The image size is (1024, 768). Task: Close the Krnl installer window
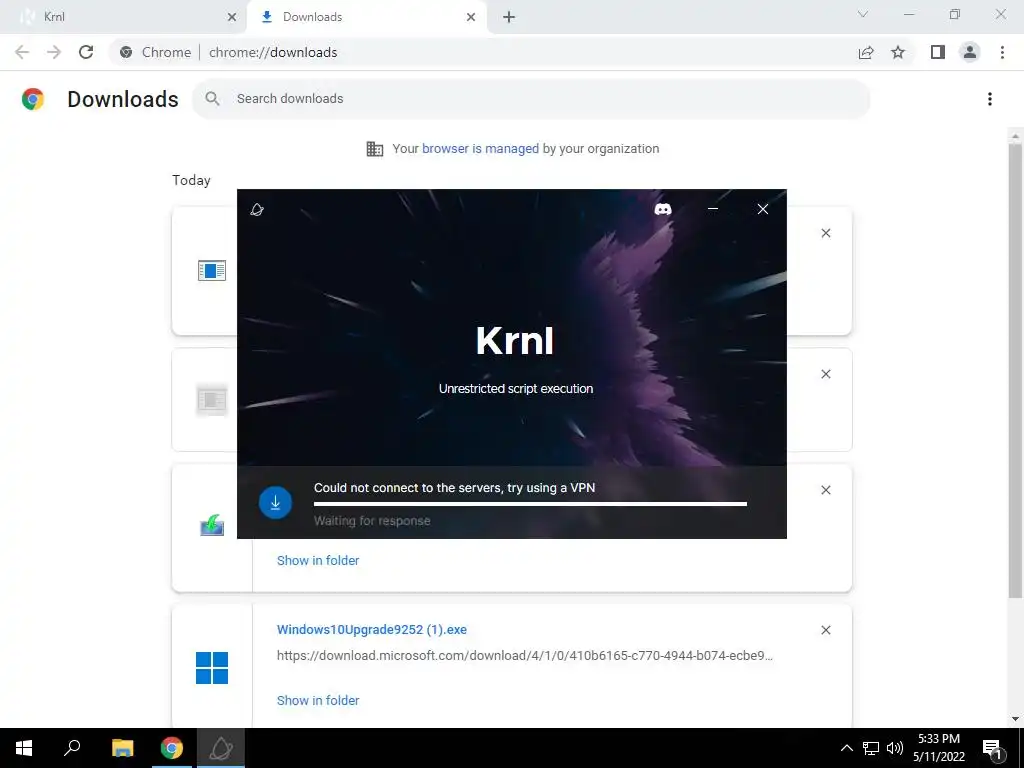[762, 209]
